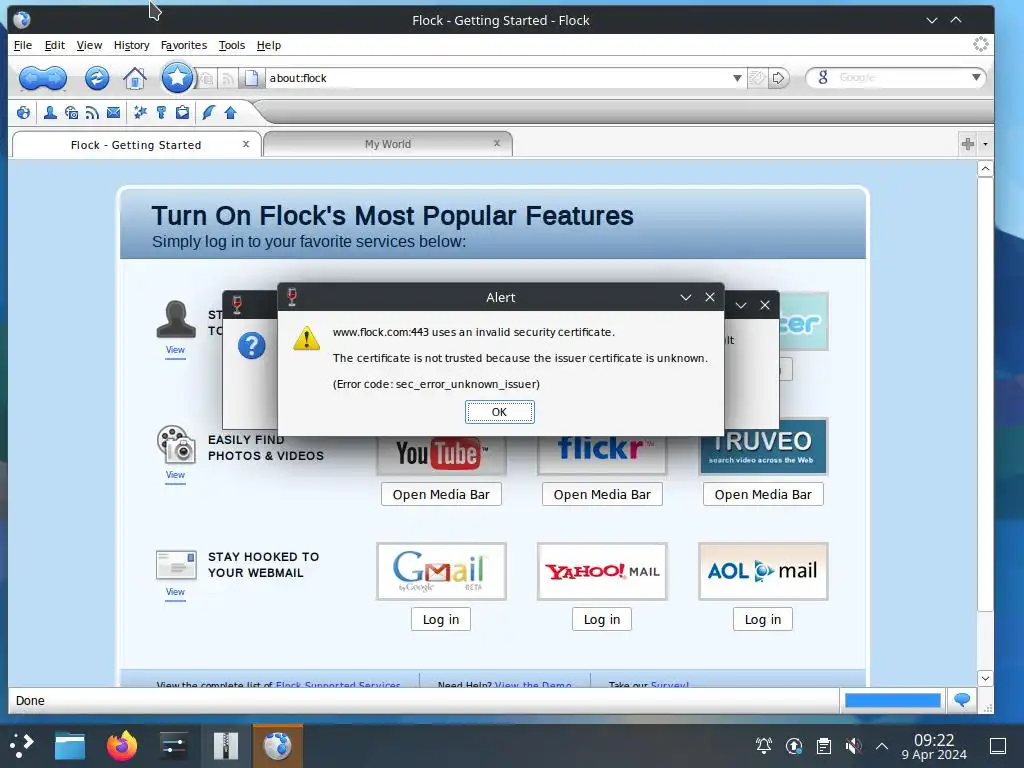Open the File menu
Viewport: 1024px width, 768px height.
(x=23, y=45)
